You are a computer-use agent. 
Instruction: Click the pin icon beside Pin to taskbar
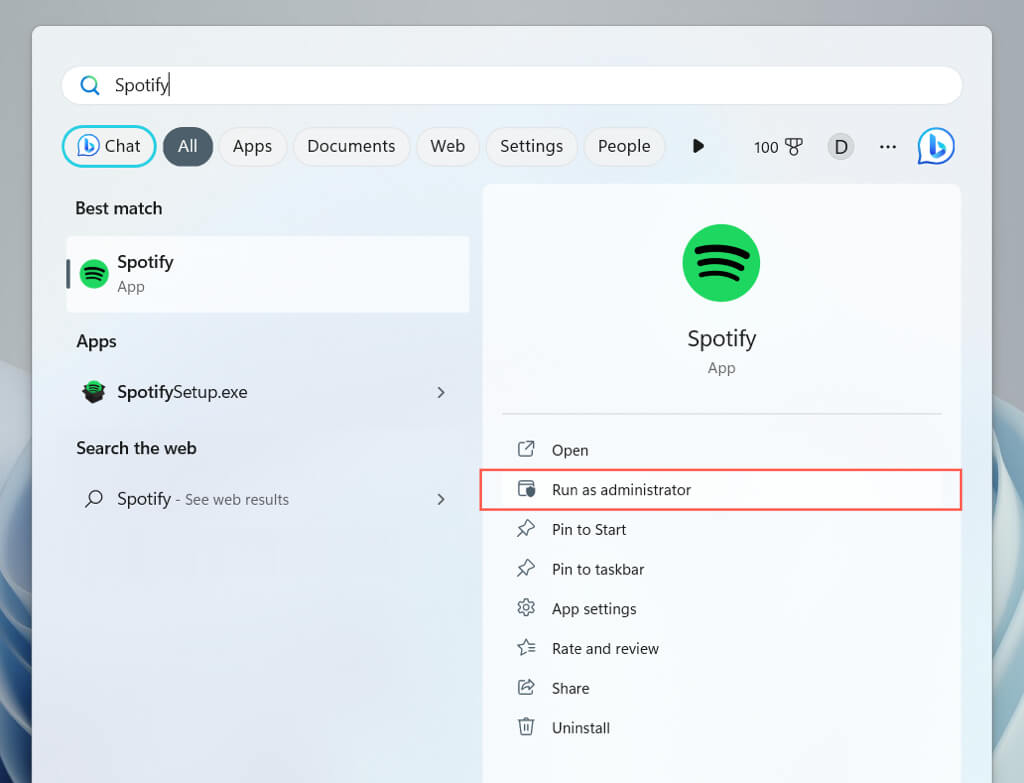pos(526,568)
